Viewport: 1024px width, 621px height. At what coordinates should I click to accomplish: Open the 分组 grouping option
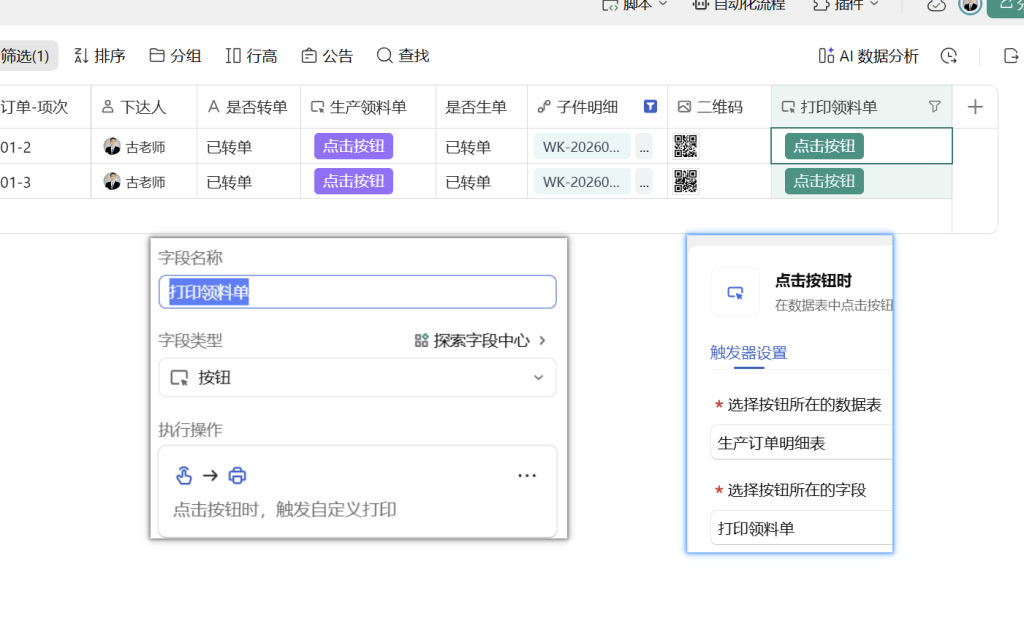click(x=175, y=56)
